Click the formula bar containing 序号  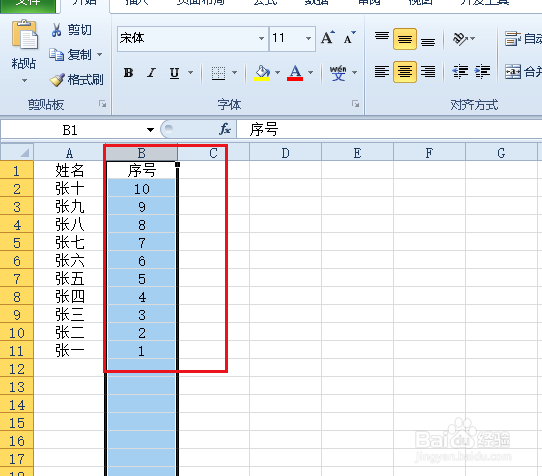point(389,129)
